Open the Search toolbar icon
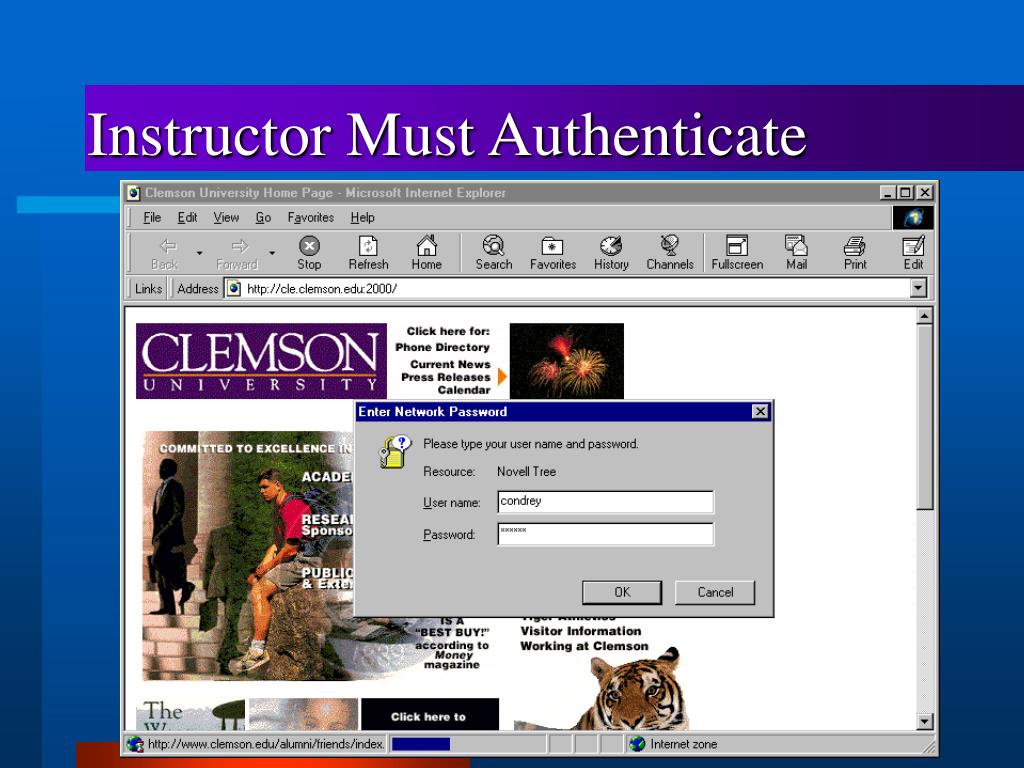The image size is (1024, 768). (x=494, y=246)
